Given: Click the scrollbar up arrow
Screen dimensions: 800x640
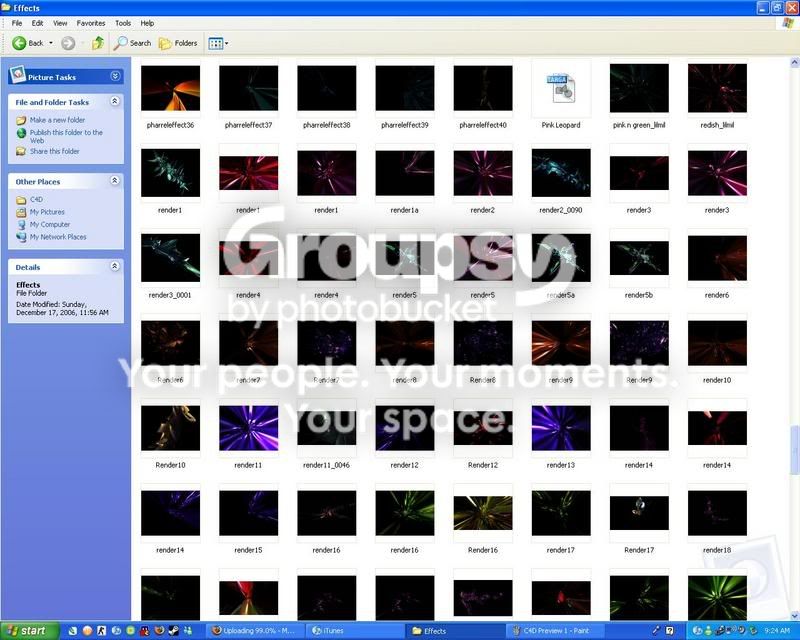Looking at the screenshot, I should 795,63.
